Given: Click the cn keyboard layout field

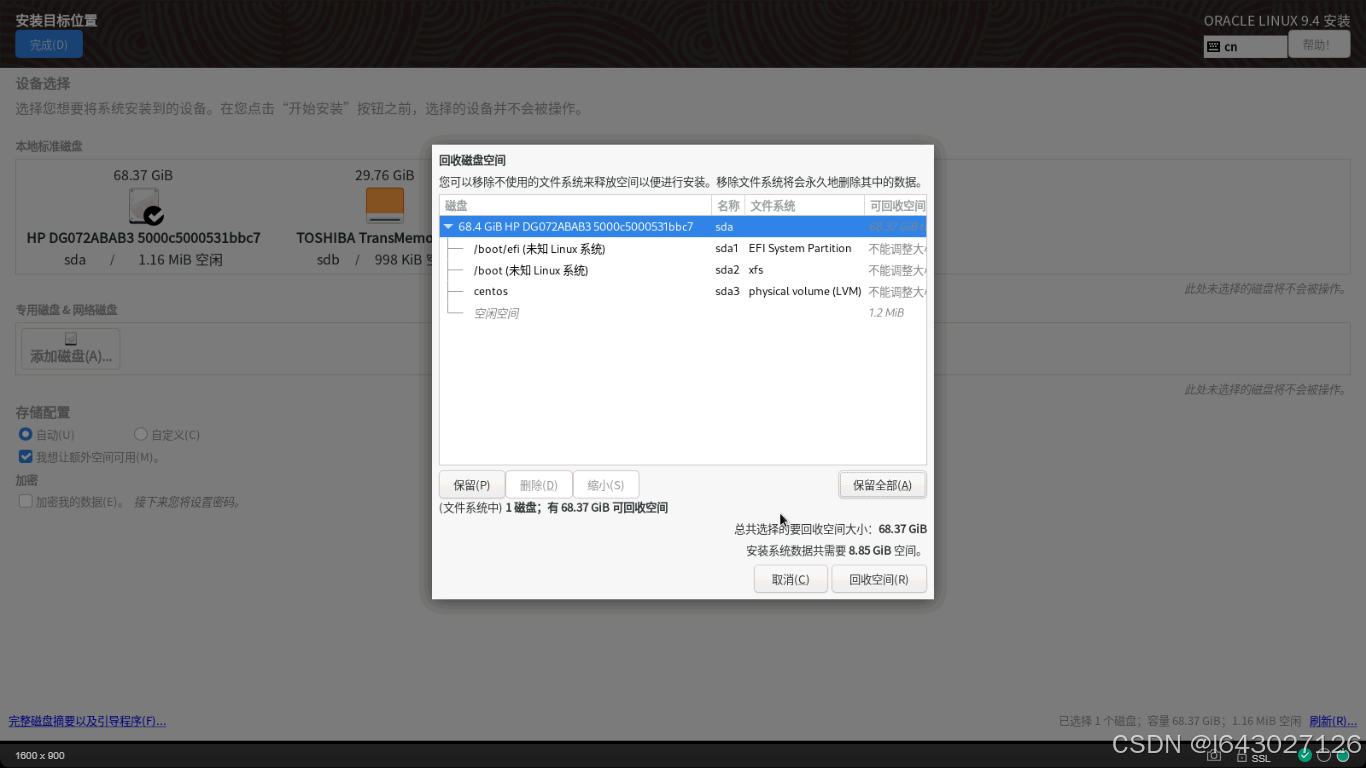Looking at the screenshot, I should tap(1245, 46).
